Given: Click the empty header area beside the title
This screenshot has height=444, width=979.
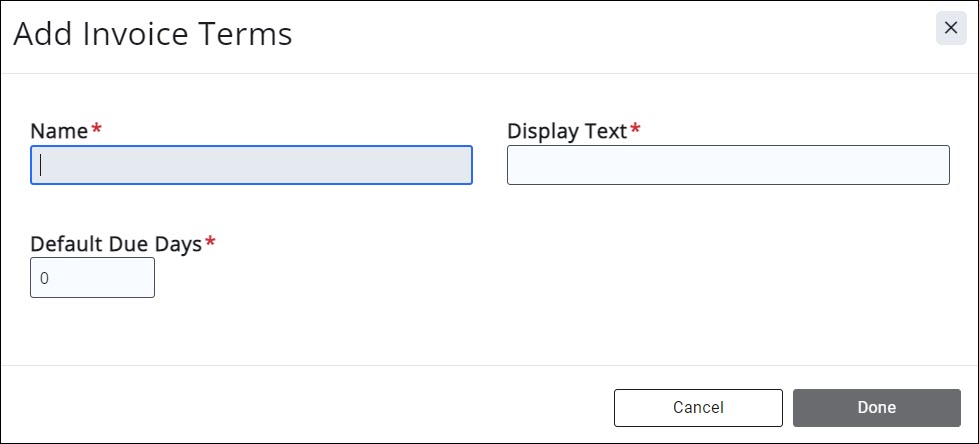Looking at the screenshot, I should coord(600,35).
